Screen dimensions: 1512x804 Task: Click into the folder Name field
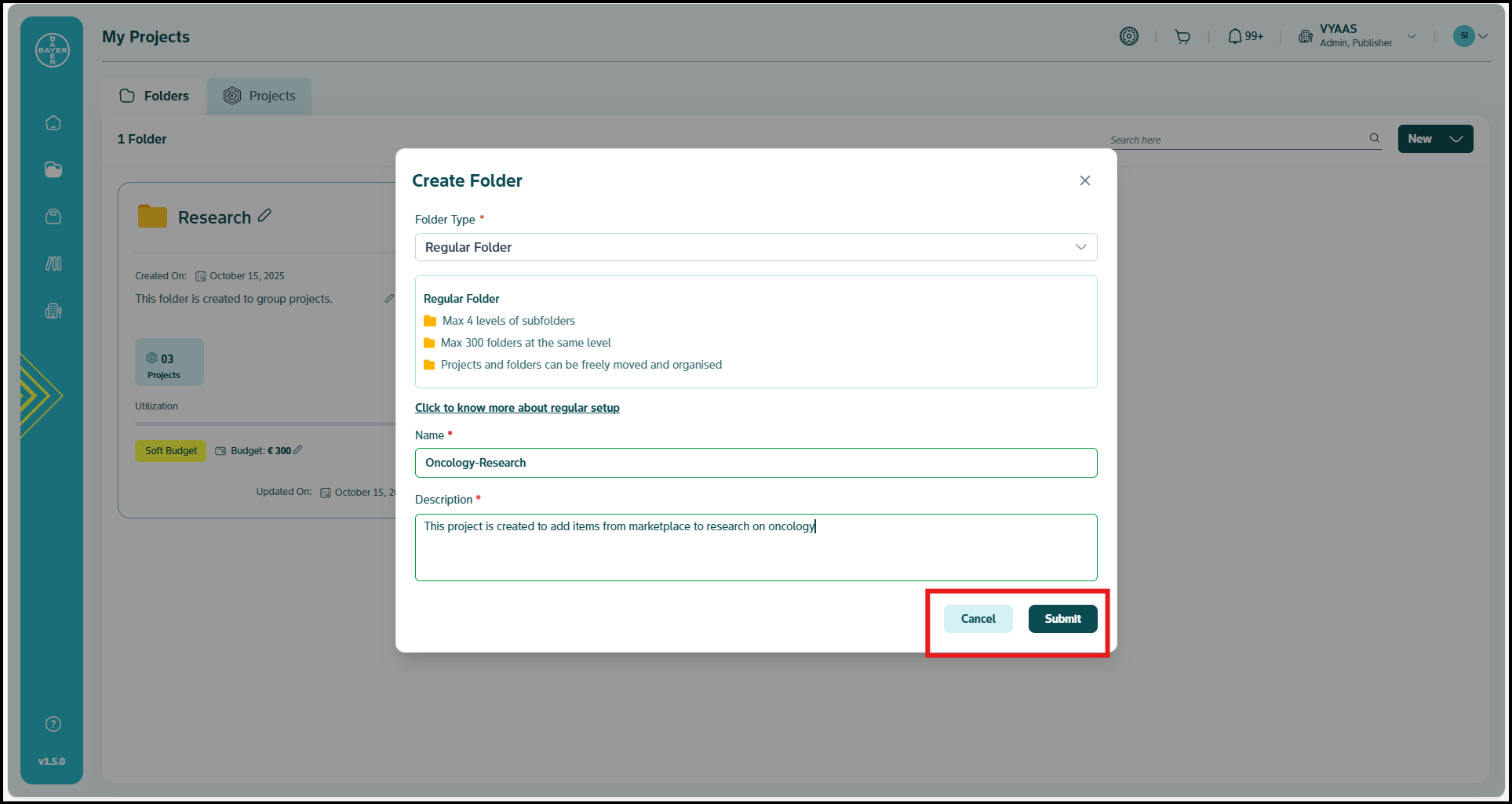pyautogui.click(x=756, y=463)
